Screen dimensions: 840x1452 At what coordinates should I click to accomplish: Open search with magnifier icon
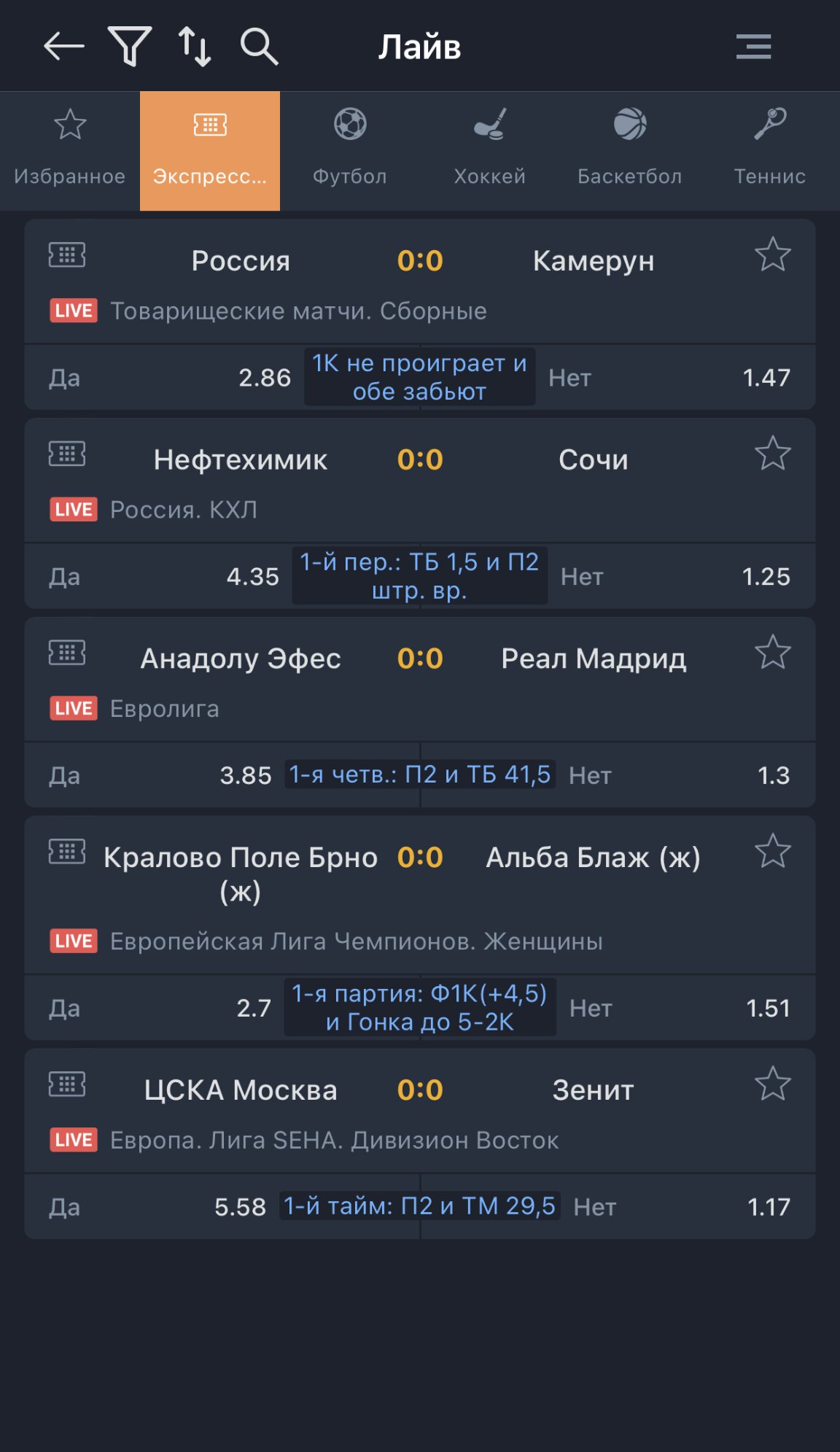[259, 47]
